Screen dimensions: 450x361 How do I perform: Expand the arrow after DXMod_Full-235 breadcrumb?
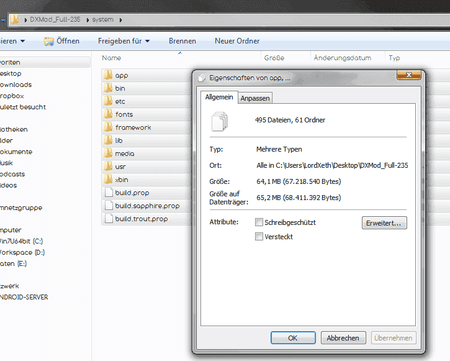click(x=88, y=20)
